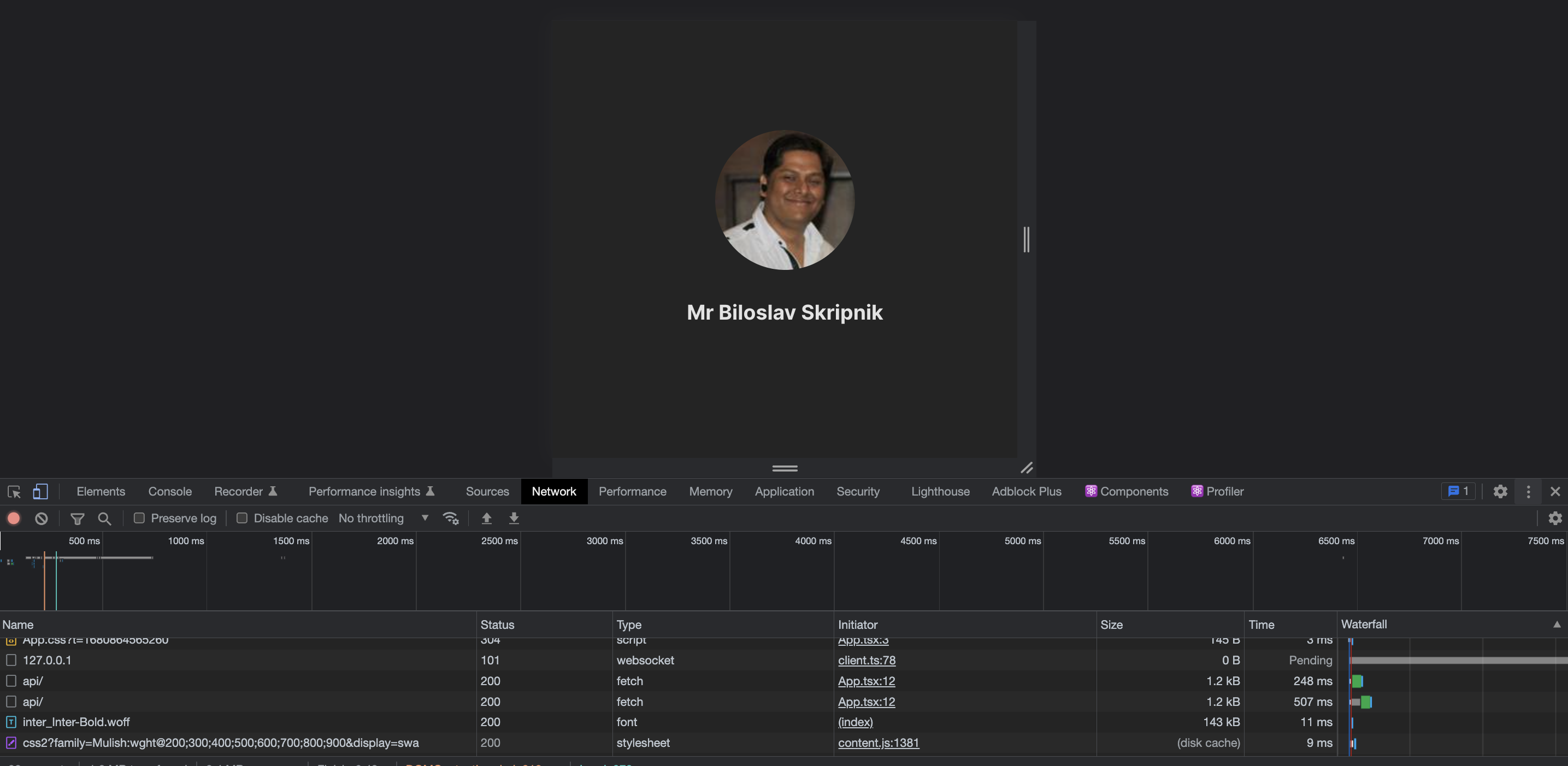This screenshot has width=1568, height=766.
Task: Open the No throttling dropdown
Action: (x=384, y=518)
